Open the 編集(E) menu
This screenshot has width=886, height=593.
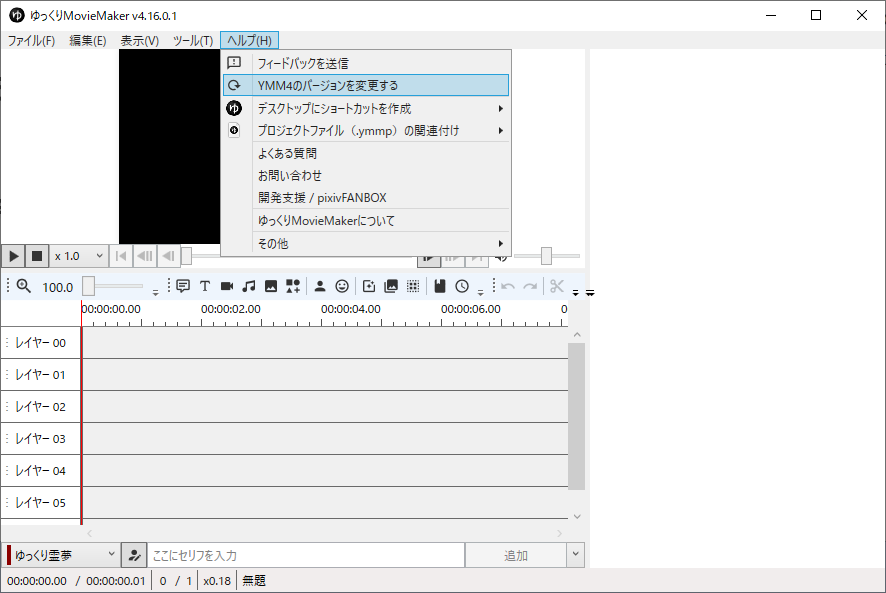tap(88, 41)
